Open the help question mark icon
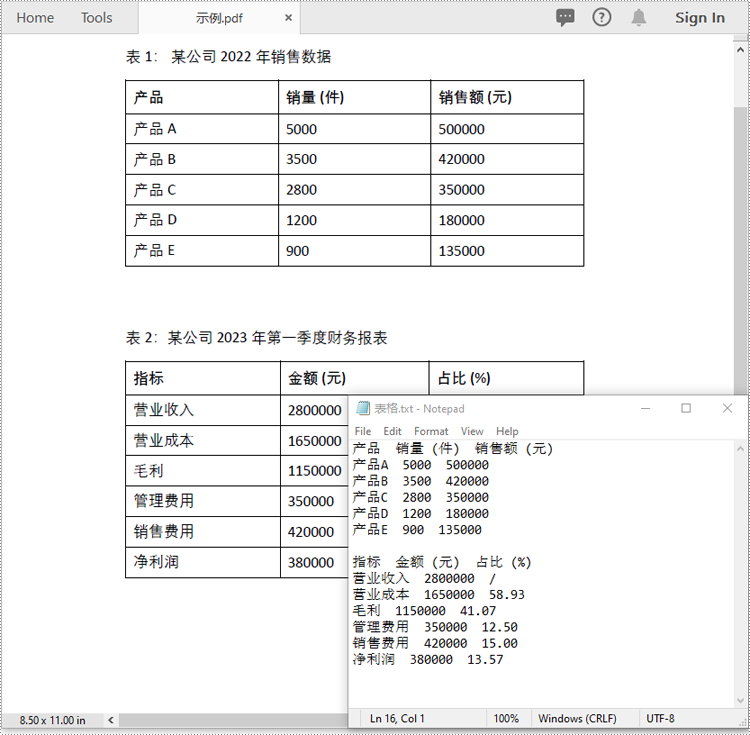750x735 pixels. click(601, 18)
